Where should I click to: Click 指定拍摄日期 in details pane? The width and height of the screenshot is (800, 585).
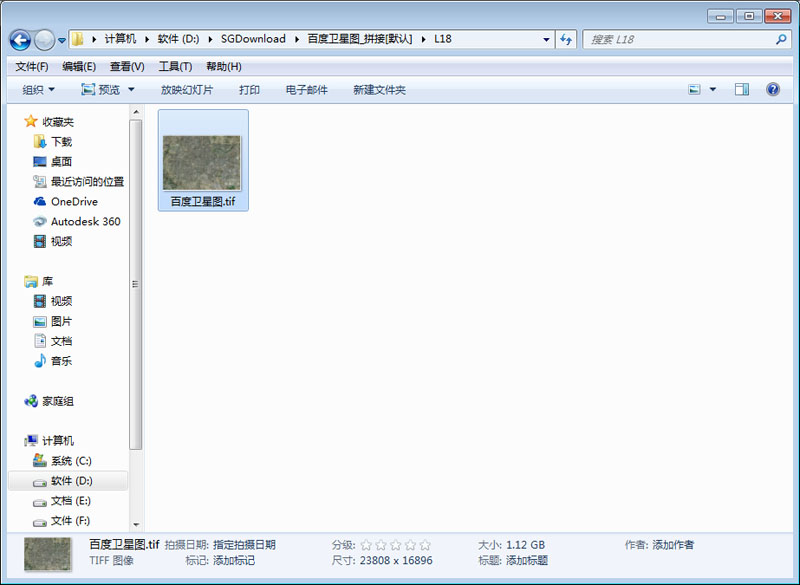(x=244, y=545)
